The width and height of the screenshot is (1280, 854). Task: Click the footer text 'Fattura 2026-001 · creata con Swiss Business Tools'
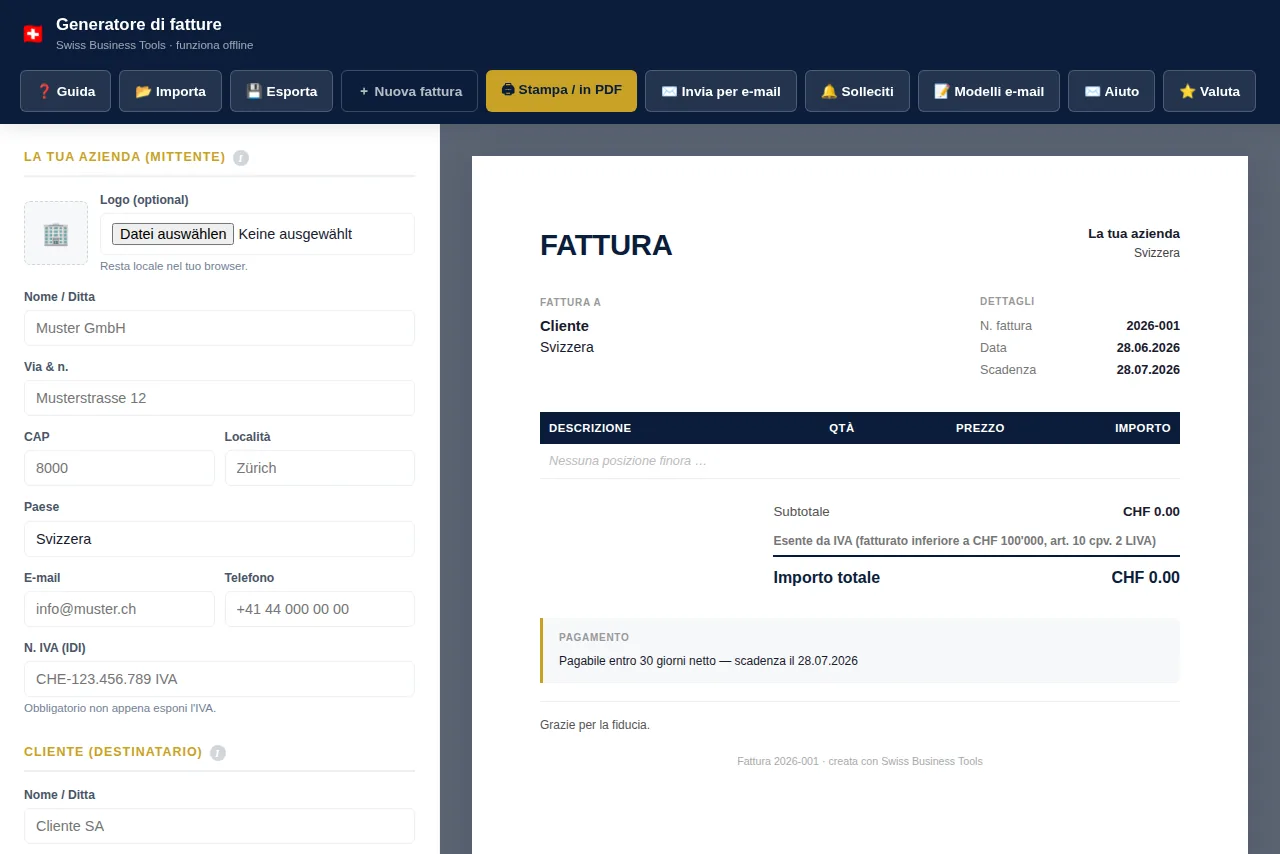[860, 762]
